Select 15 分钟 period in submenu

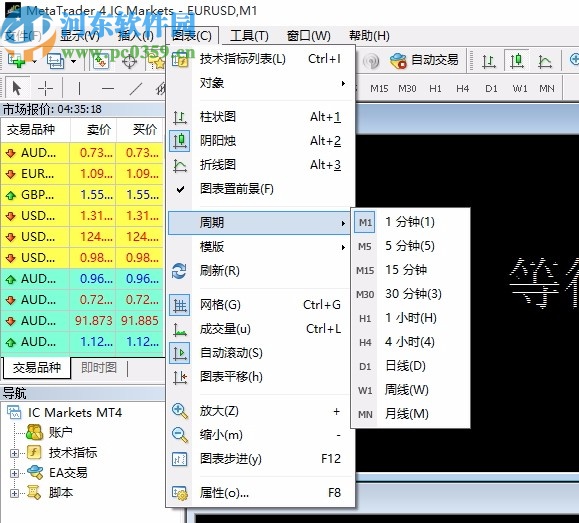tap(410, 270)
